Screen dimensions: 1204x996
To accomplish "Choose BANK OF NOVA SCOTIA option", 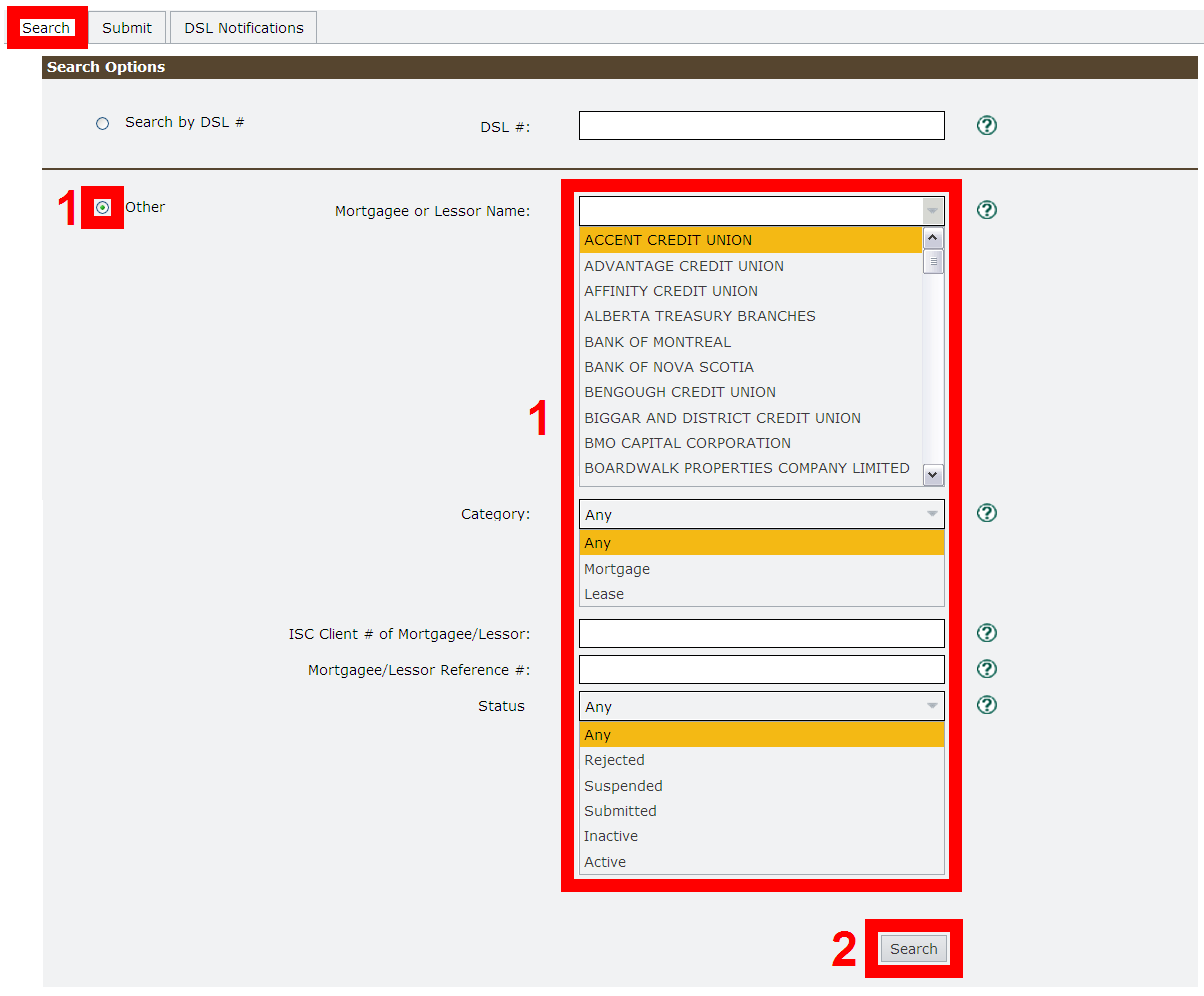I will point(750,367).
